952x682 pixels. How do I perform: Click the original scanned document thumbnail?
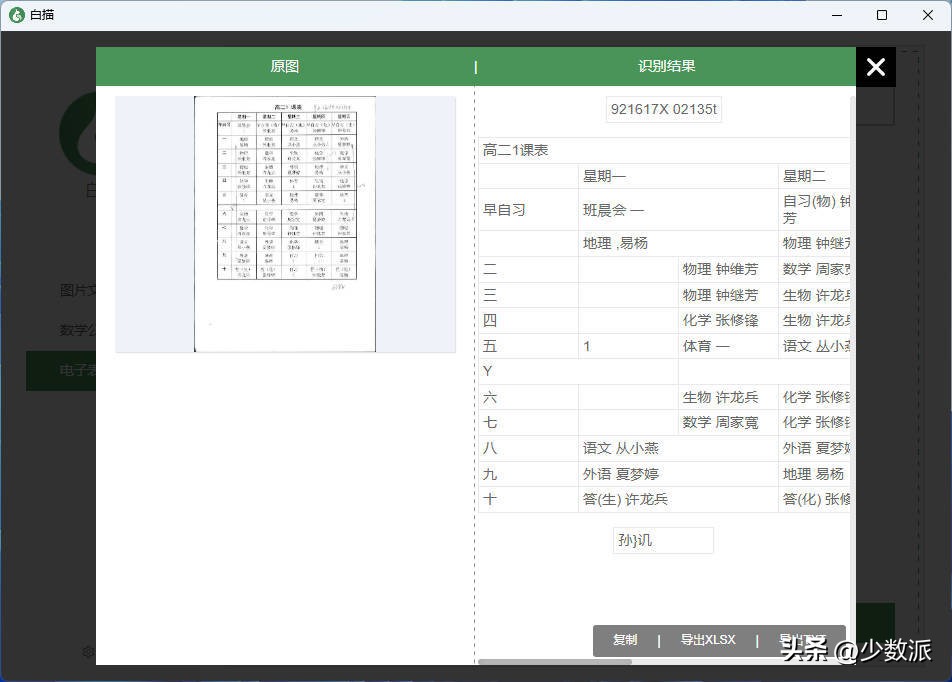[x=285, y=223]
